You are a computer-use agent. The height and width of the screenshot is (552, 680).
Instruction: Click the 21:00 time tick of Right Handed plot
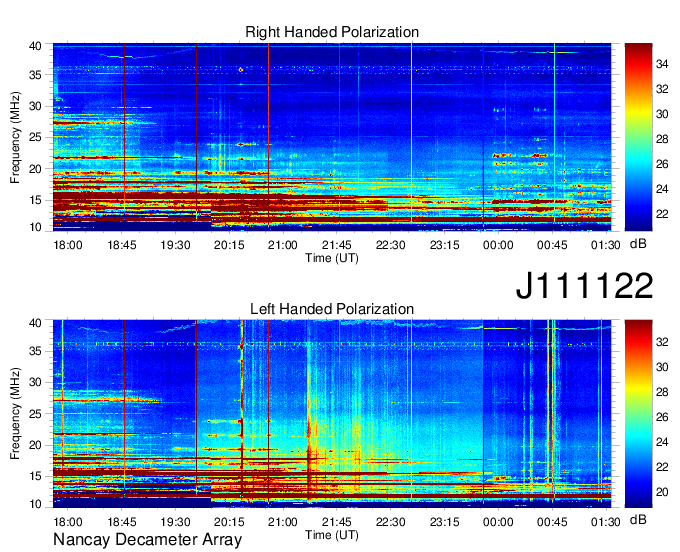tap(283, 245)
